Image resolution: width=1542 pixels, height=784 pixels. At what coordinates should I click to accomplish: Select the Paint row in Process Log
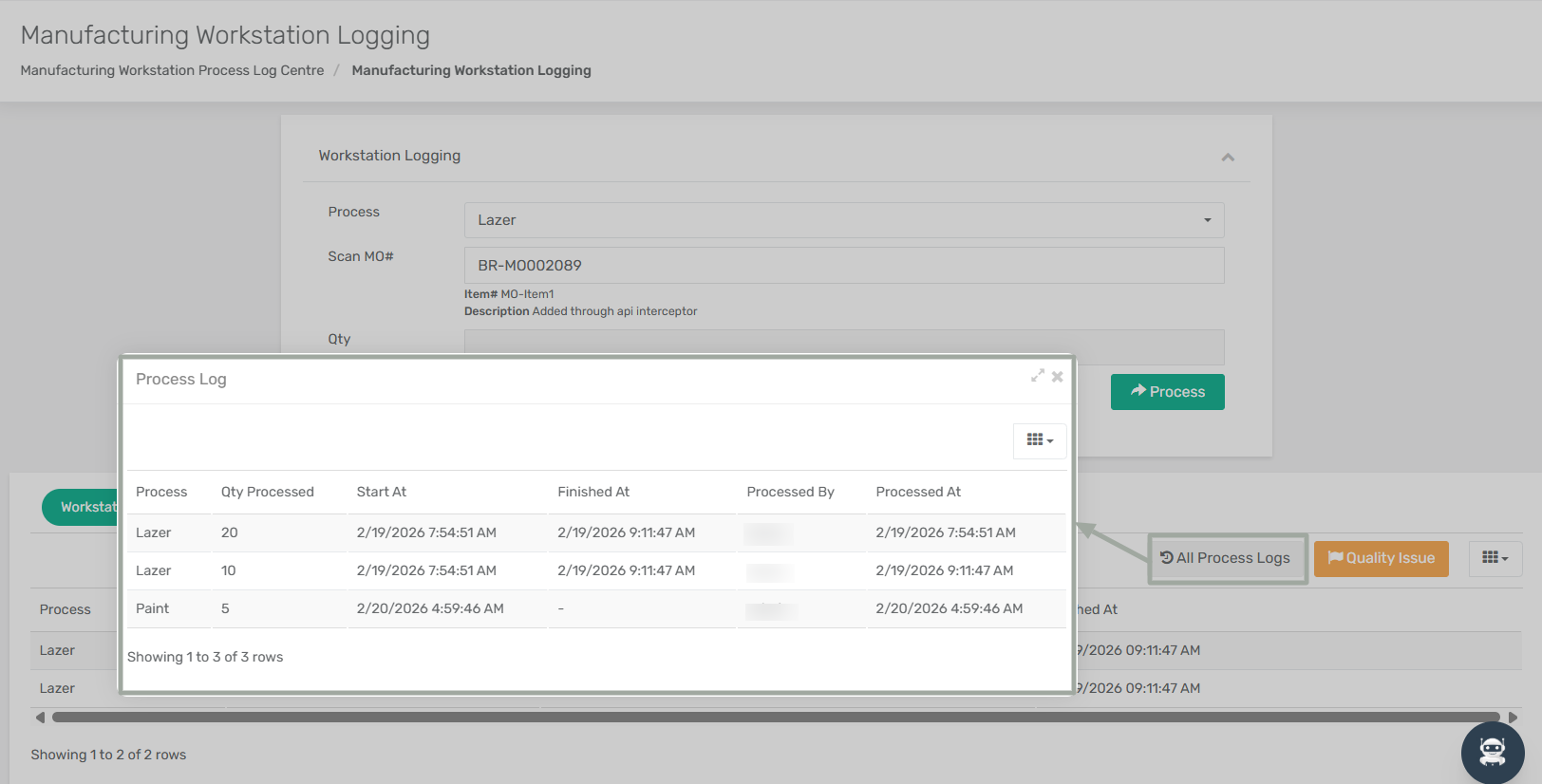click(x=152, y=608)
